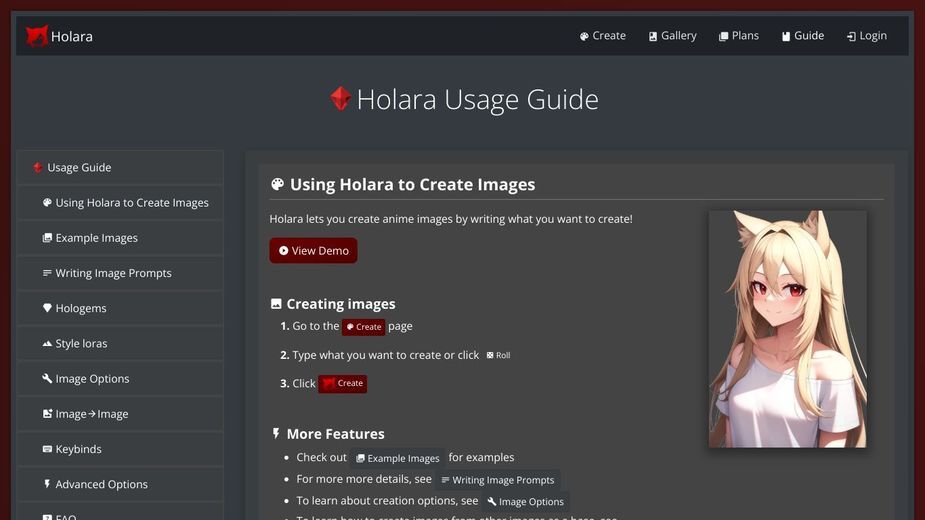Open Create page from top navigation

[x=602, y=36]
